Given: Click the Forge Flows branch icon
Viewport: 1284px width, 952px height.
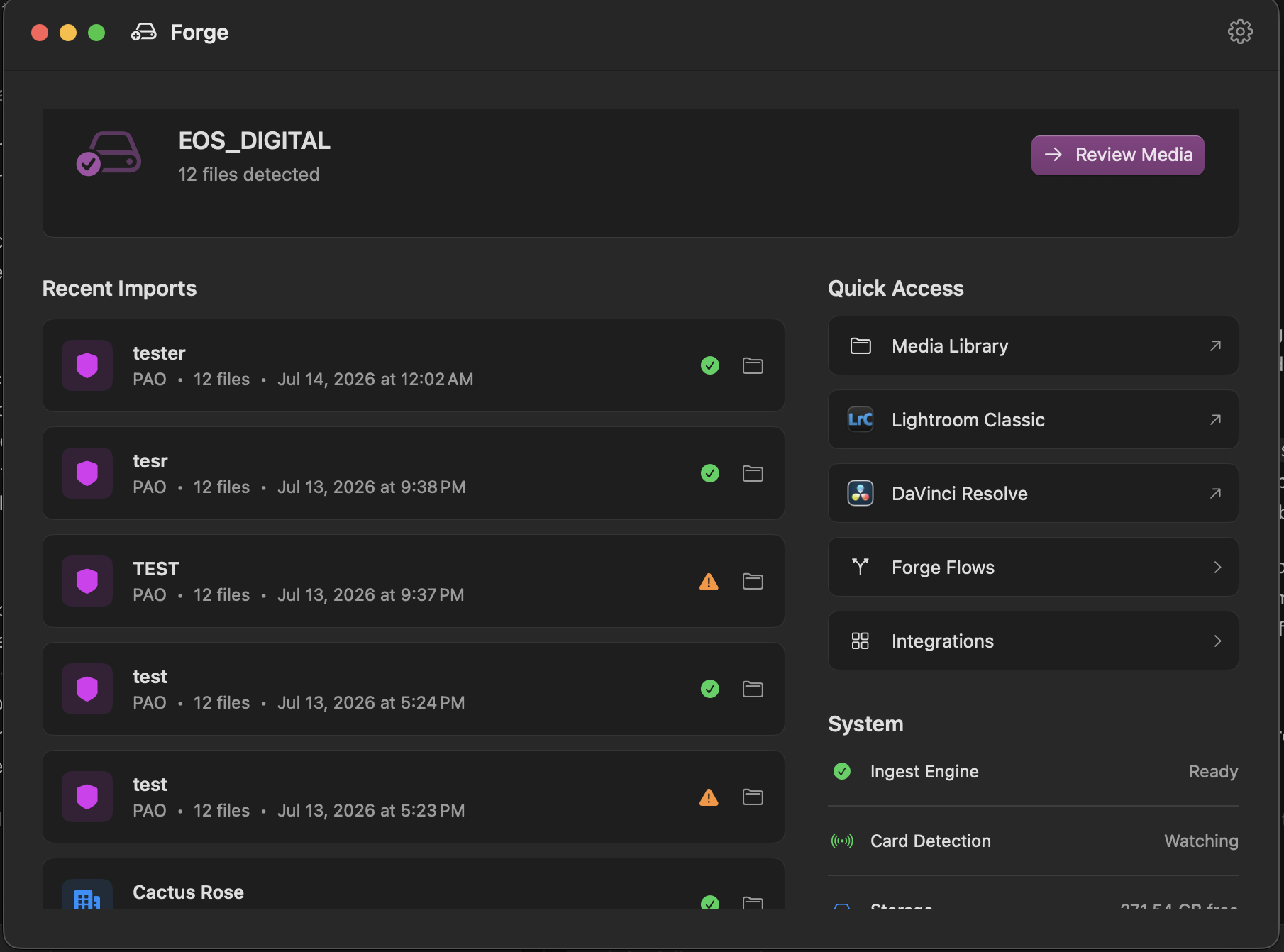Looking at the screenshot, I should [x=860, y=567].
